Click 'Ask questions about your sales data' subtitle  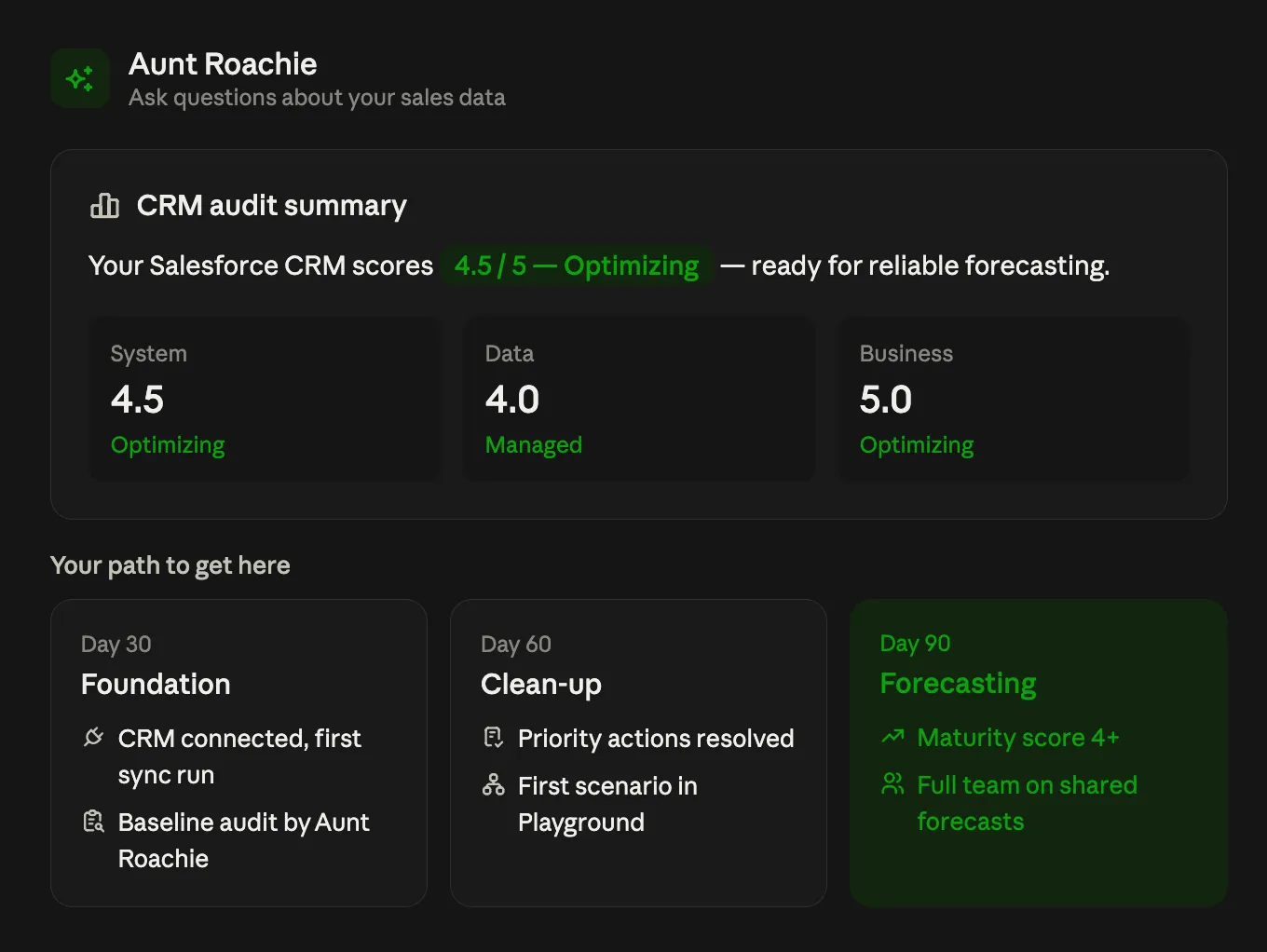[x=317, y=98]
